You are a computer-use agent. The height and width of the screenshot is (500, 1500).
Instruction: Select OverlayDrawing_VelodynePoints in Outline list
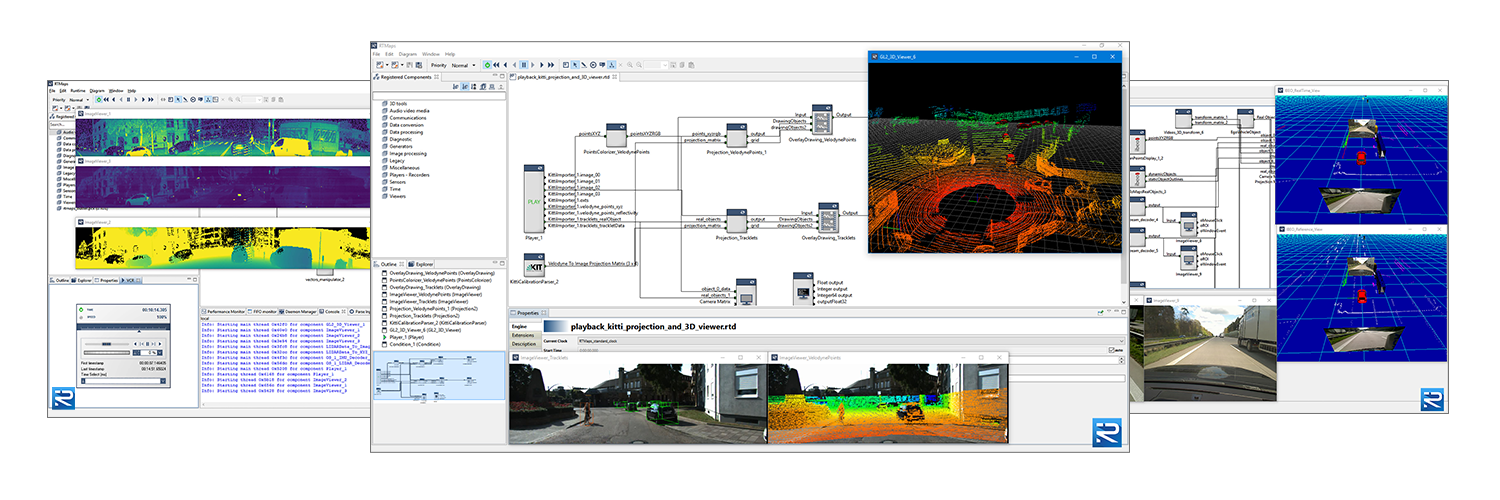coord(441,274)
